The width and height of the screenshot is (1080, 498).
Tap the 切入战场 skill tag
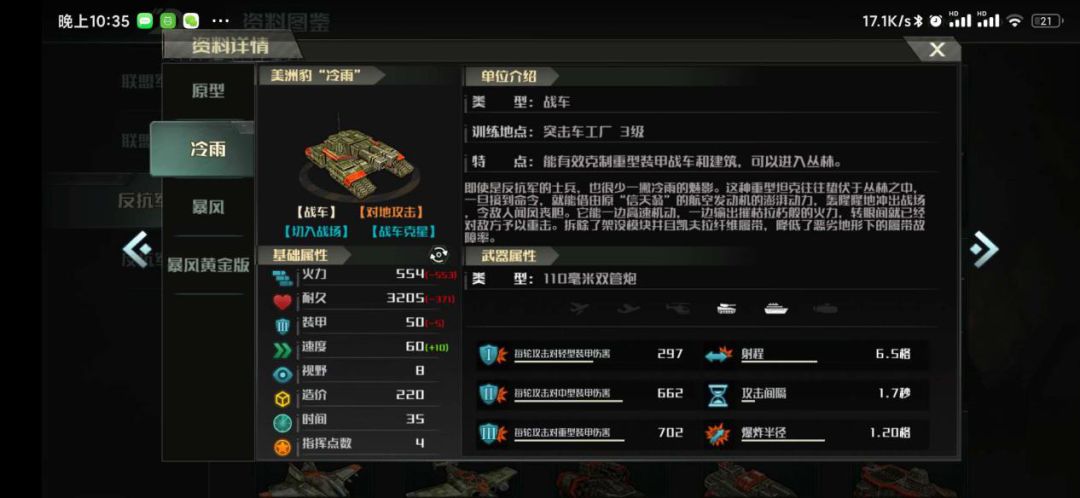[316, 232]
